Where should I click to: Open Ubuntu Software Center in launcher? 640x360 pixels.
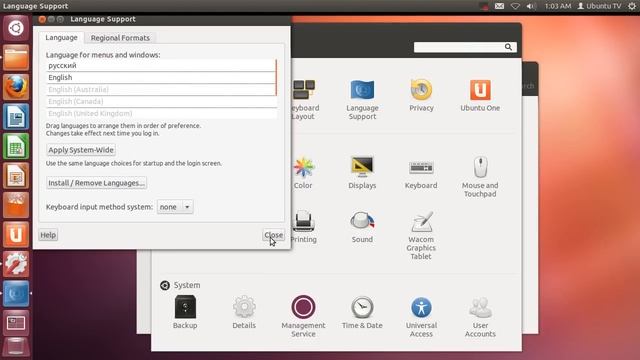(x=16, y=205)
